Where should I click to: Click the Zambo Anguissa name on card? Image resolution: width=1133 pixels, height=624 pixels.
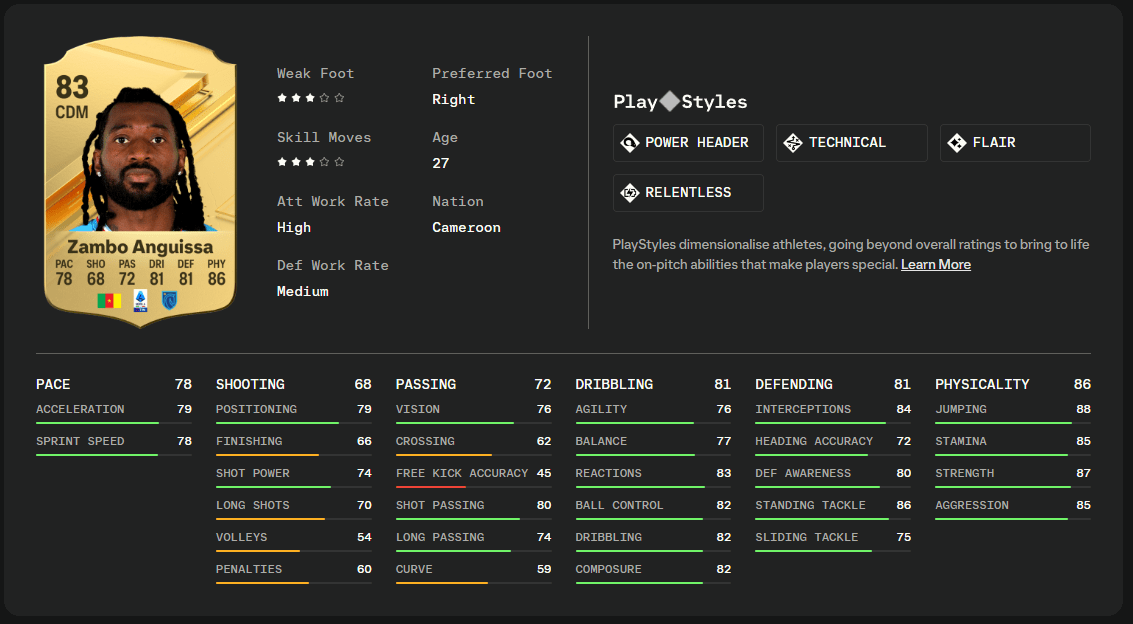click(x=140, y=247)
